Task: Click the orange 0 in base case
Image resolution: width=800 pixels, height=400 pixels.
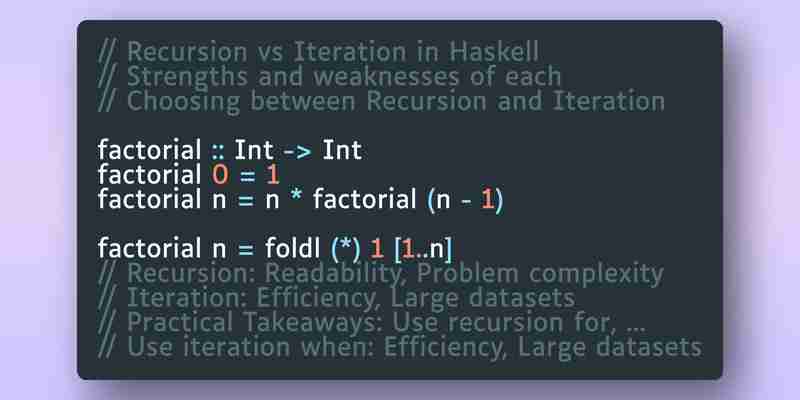Action: [220, 175]
